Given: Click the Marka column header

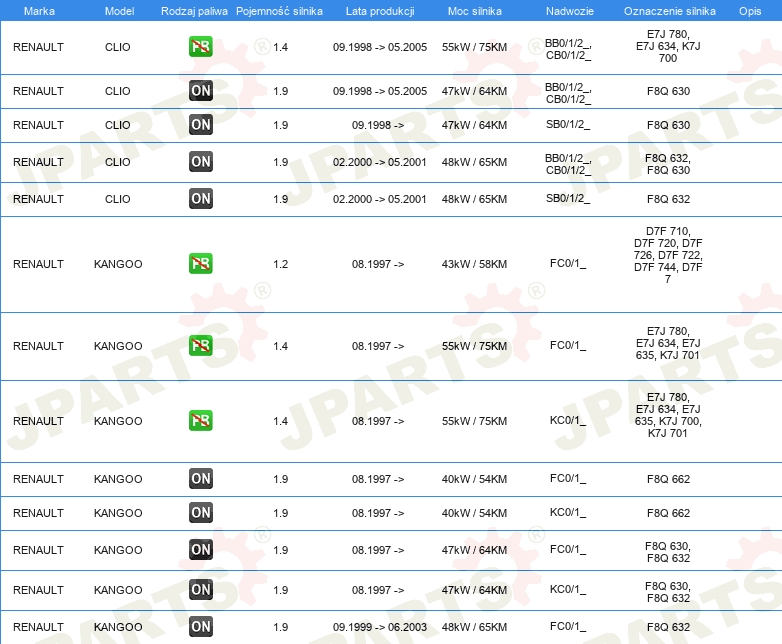Looking at the screenshot, I should pyautogui.click(x=39, y=11).
